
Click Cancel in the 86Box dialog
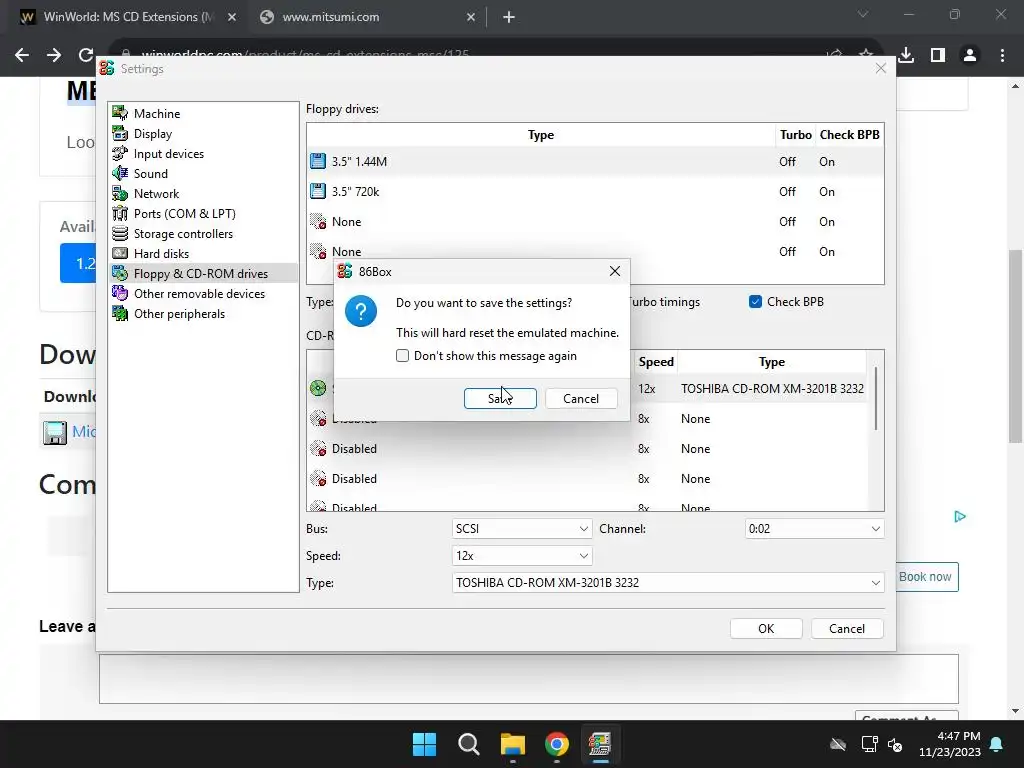click(581, 398)
